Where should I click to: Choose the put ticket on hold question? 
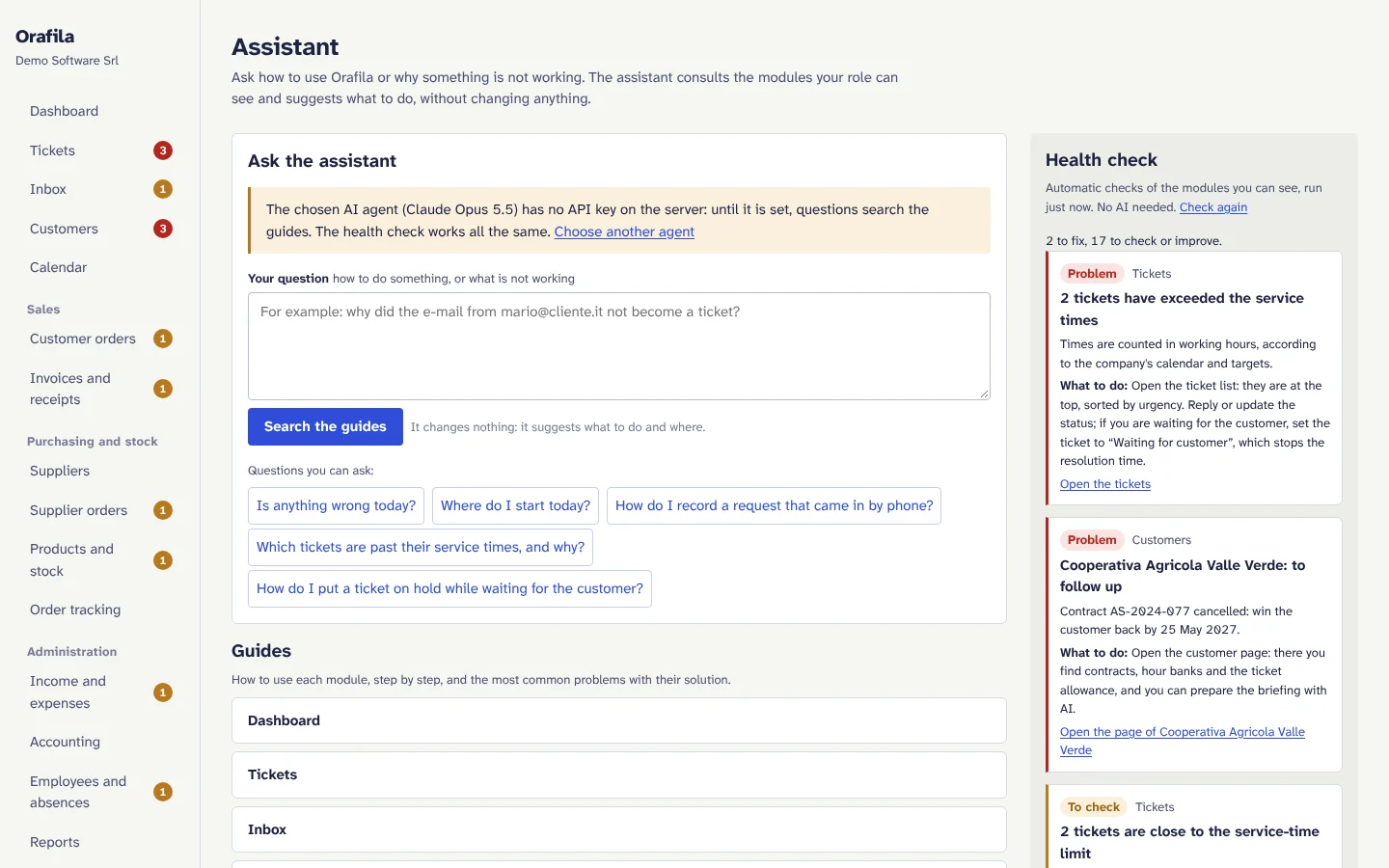click(x=449, y=588)
